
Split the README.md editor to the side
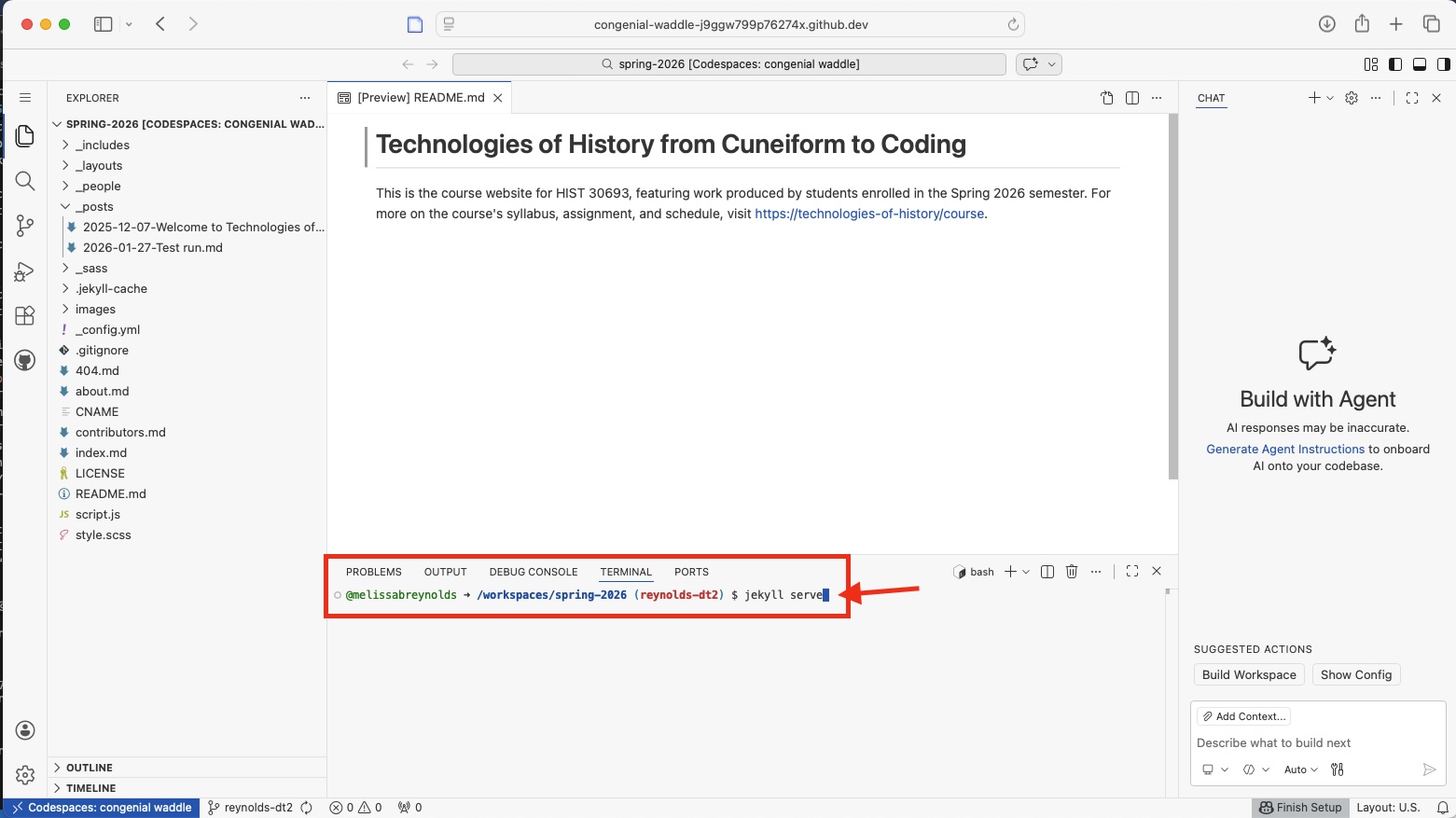pos(1131,97)
